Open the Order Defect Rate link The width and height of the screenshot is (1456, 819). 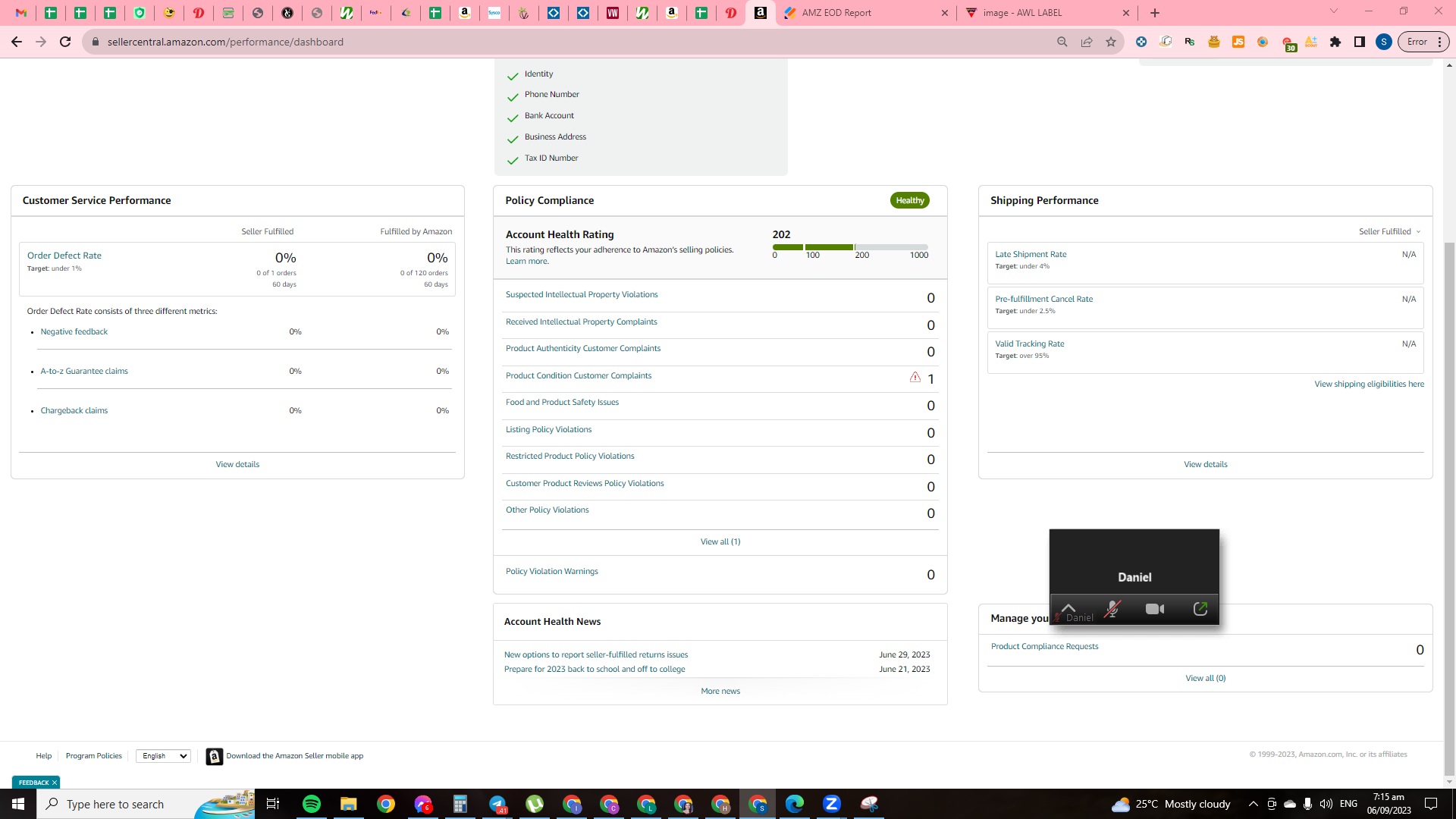click(x=64, y=256)
